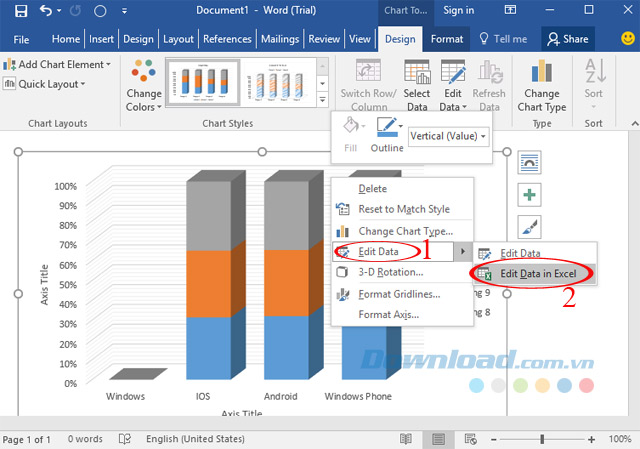Open the Vertical (Value) element selector

click(x=449, y=135)
